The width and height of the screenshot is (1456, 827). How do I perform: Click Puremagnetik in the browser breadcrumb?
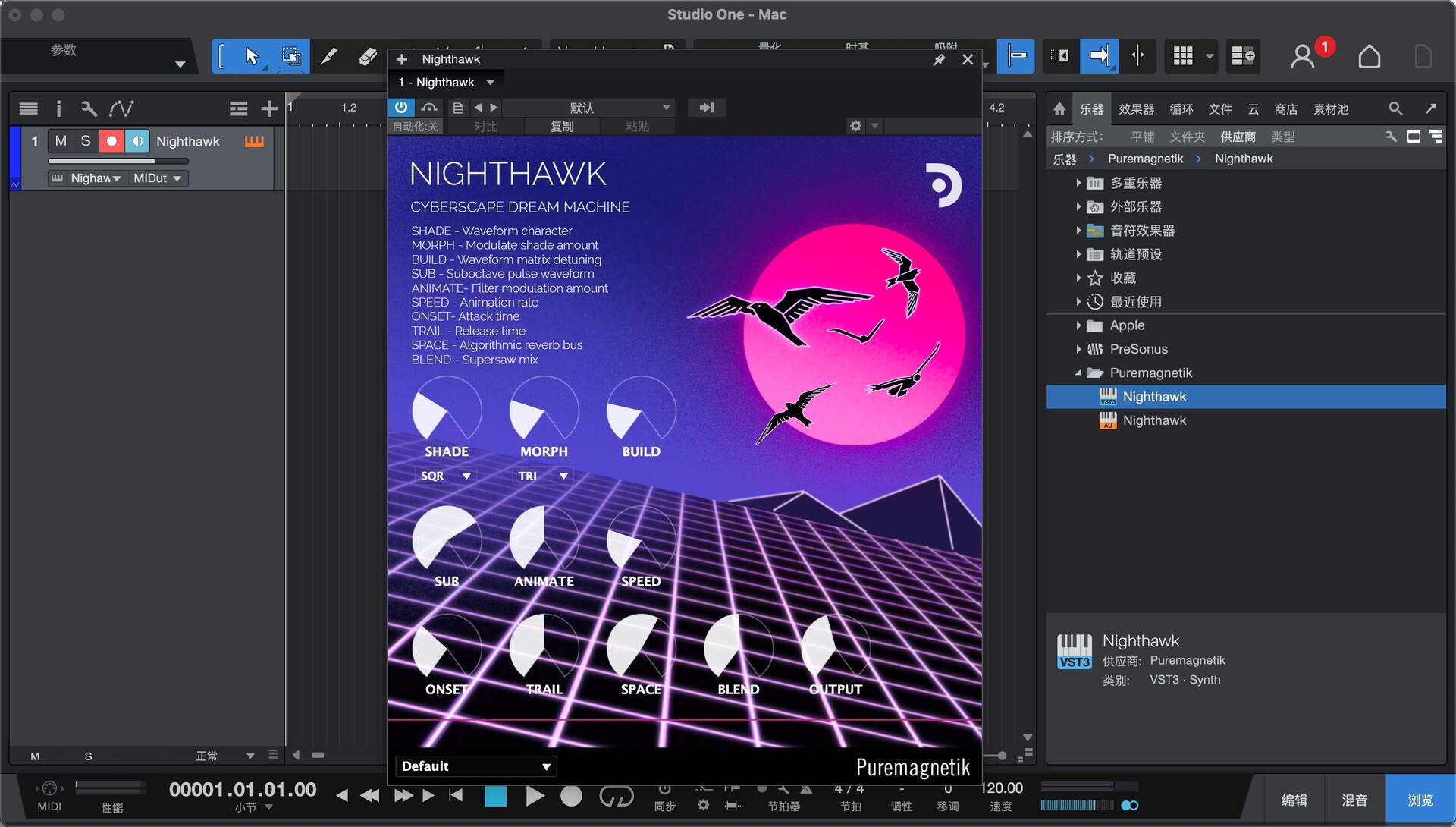pos(1146,159)
